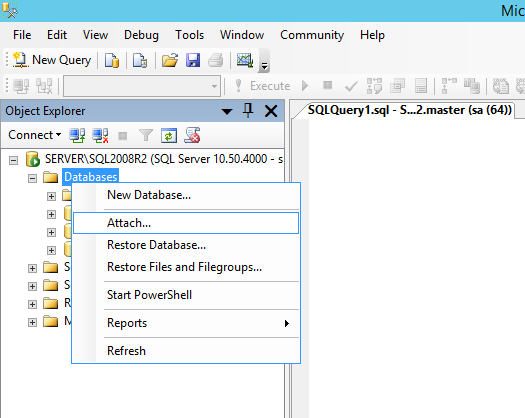Click the Parse checkmark icon
Screen dimensions: 525x418
(x=351, y=86)
